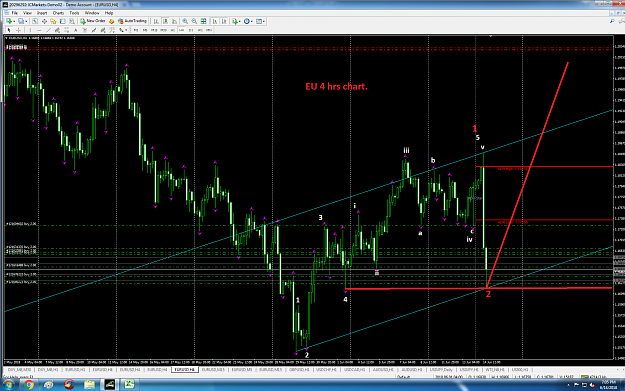
Task: Expand the Templates dropdown
Action: (264, 21)
